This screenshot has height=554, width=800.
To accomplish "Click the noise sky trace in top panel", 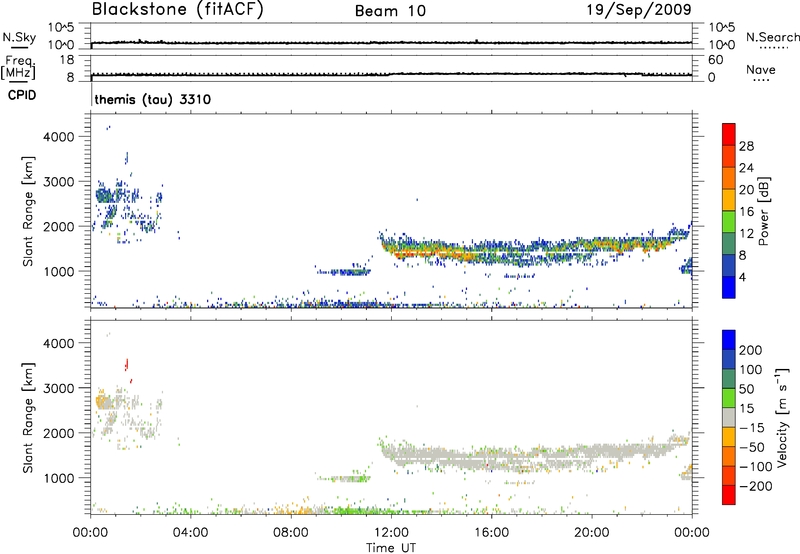I will click(x=391, y=42).
